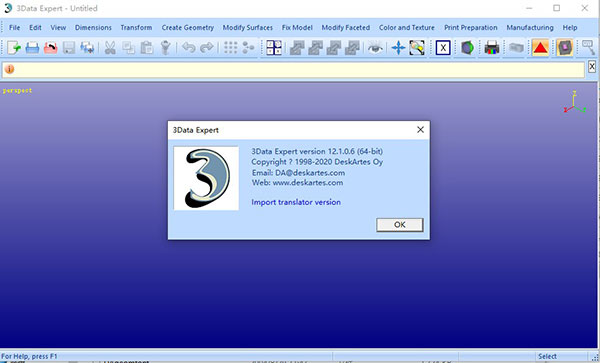This screenshot has width=600, height=363.
Task: Click the grey block icon in the toolbar
Action: [516, 48]
